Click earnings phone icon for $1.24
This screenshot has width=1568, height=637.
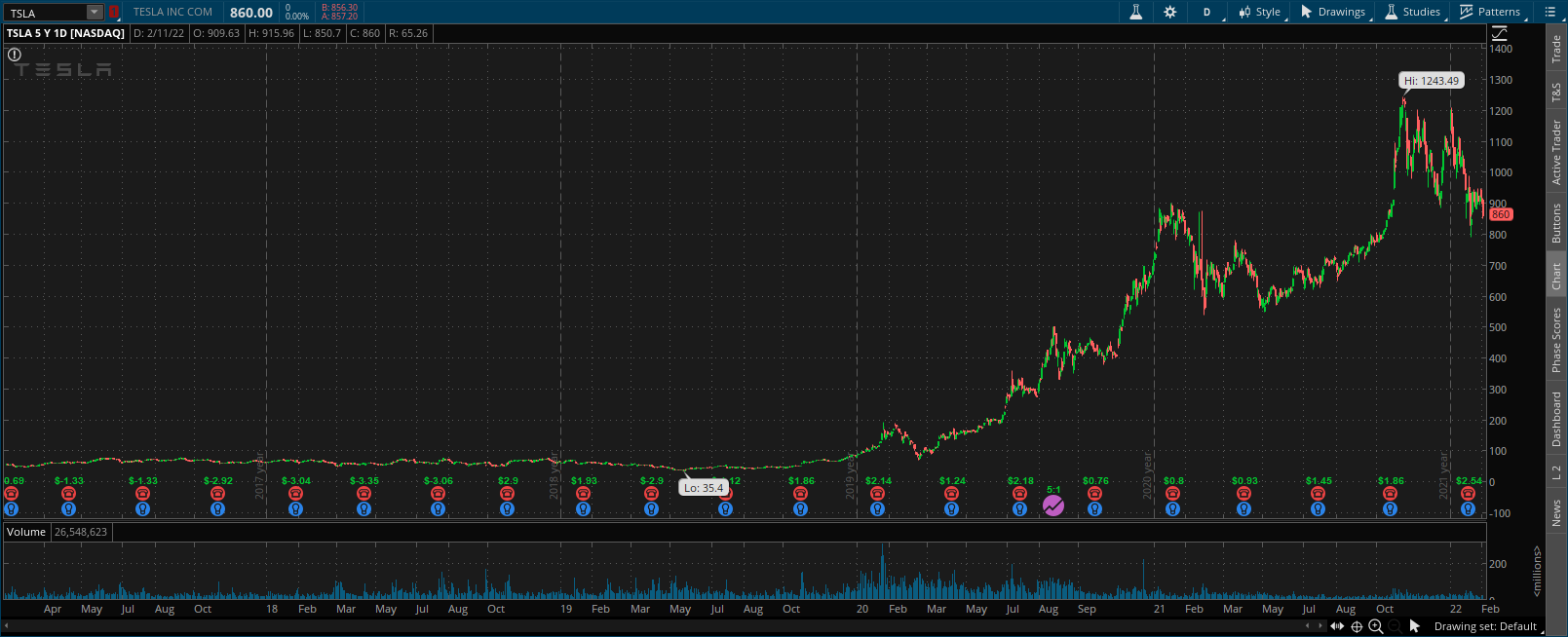(x=951, y=494)
